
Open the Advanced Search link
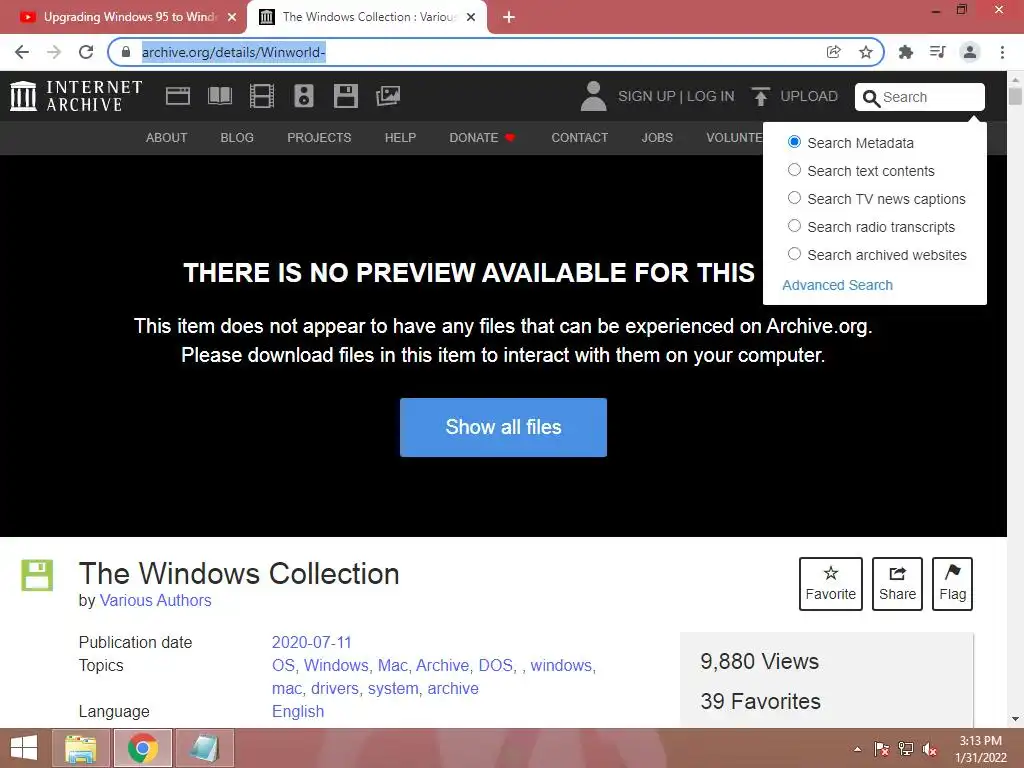click(x=837, y=285)
